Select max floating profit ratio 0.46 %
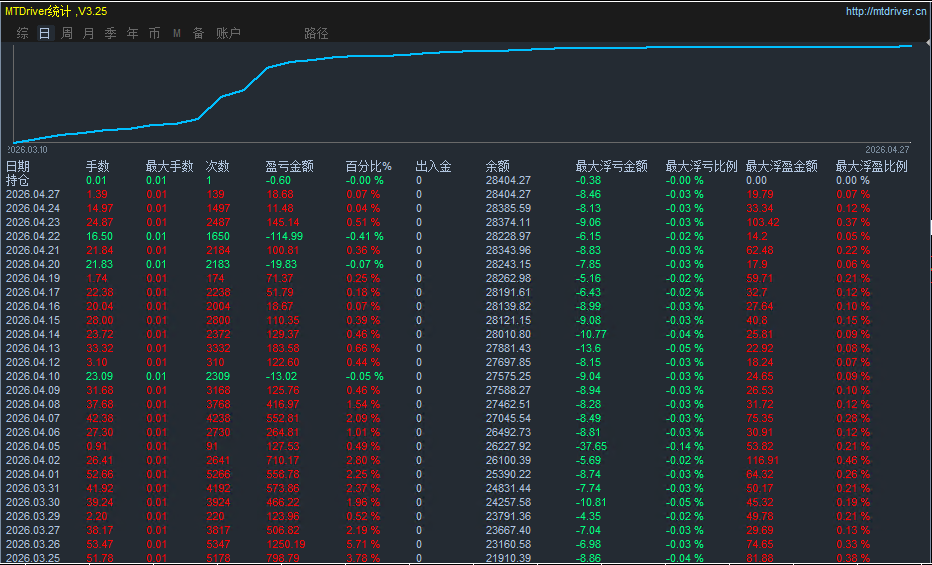 (x=852, y=460)
